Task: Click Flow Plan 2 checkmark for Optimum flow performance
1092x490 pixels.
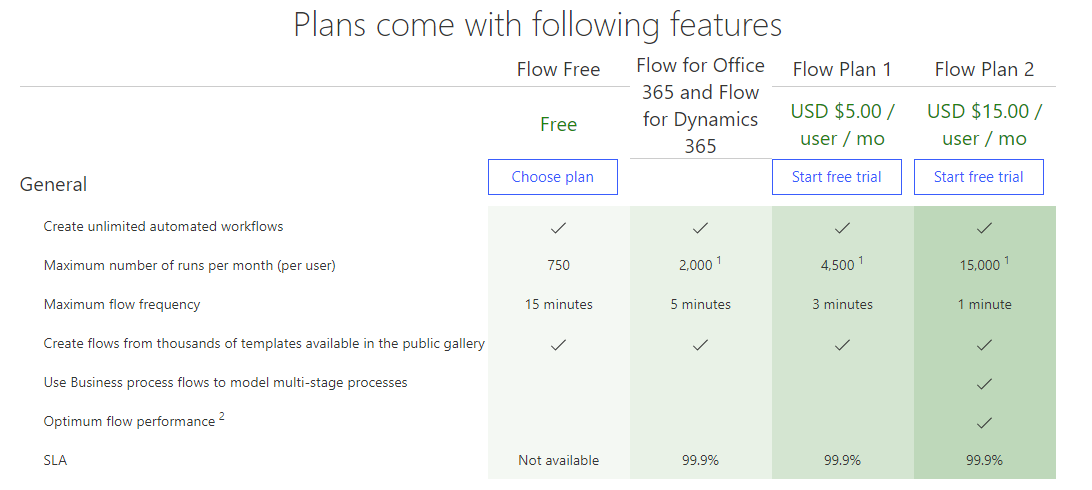Action: (x=984, y=422)
